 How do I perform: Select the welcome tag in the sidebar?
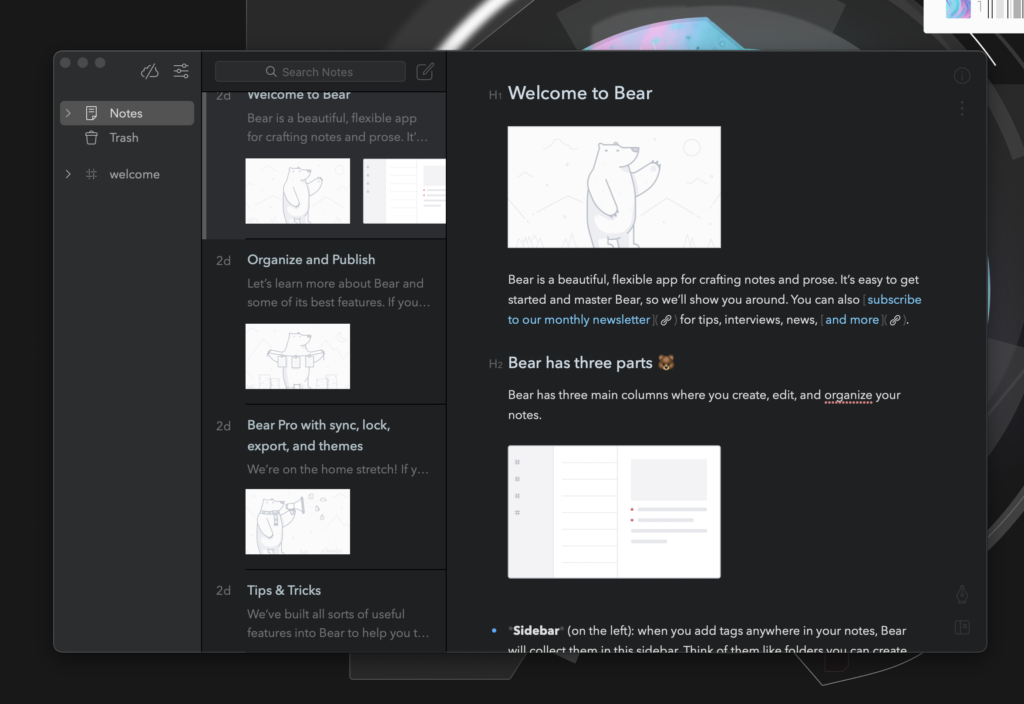tap(135, 174)
